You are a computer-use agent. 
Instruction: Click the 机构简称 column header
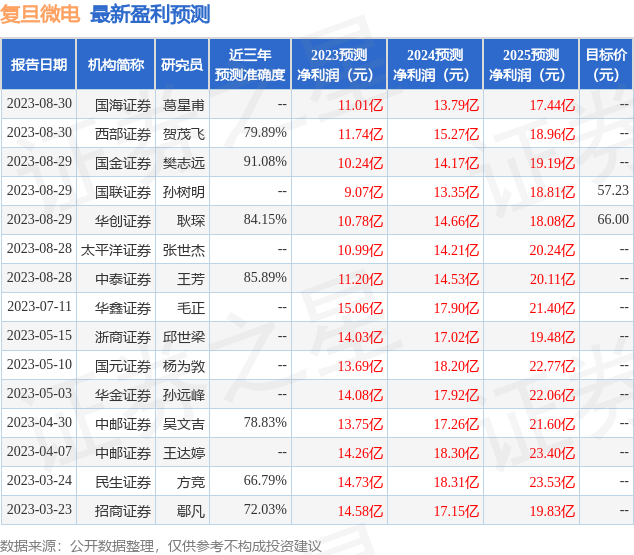coord(116,64)
